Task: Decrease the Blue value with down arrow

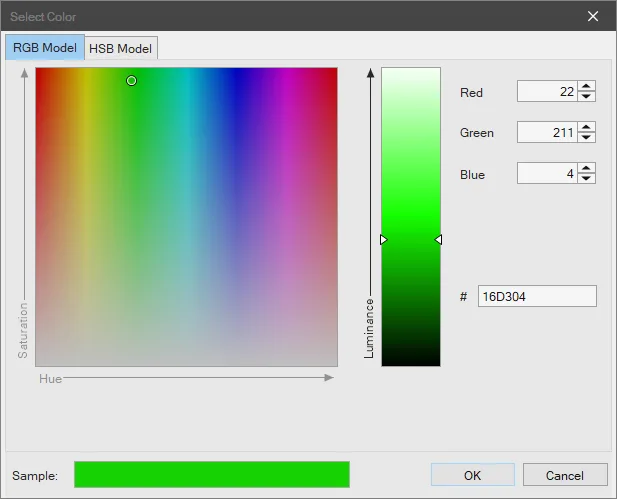Action: coord(587,178)
